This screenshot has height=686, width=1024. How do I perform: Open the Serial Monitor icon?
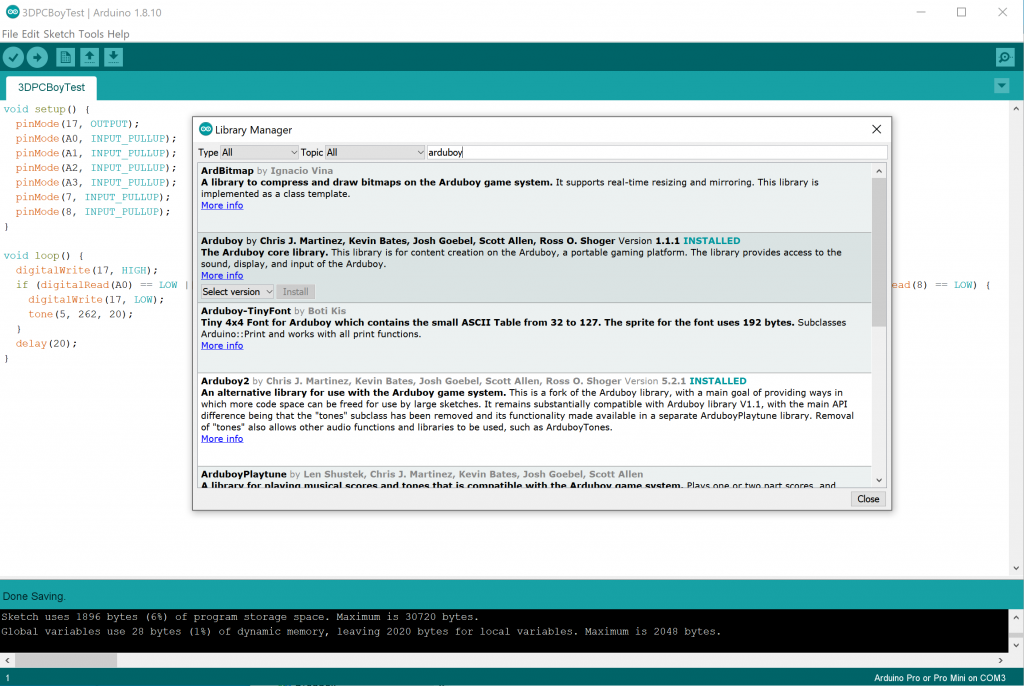1004,57
